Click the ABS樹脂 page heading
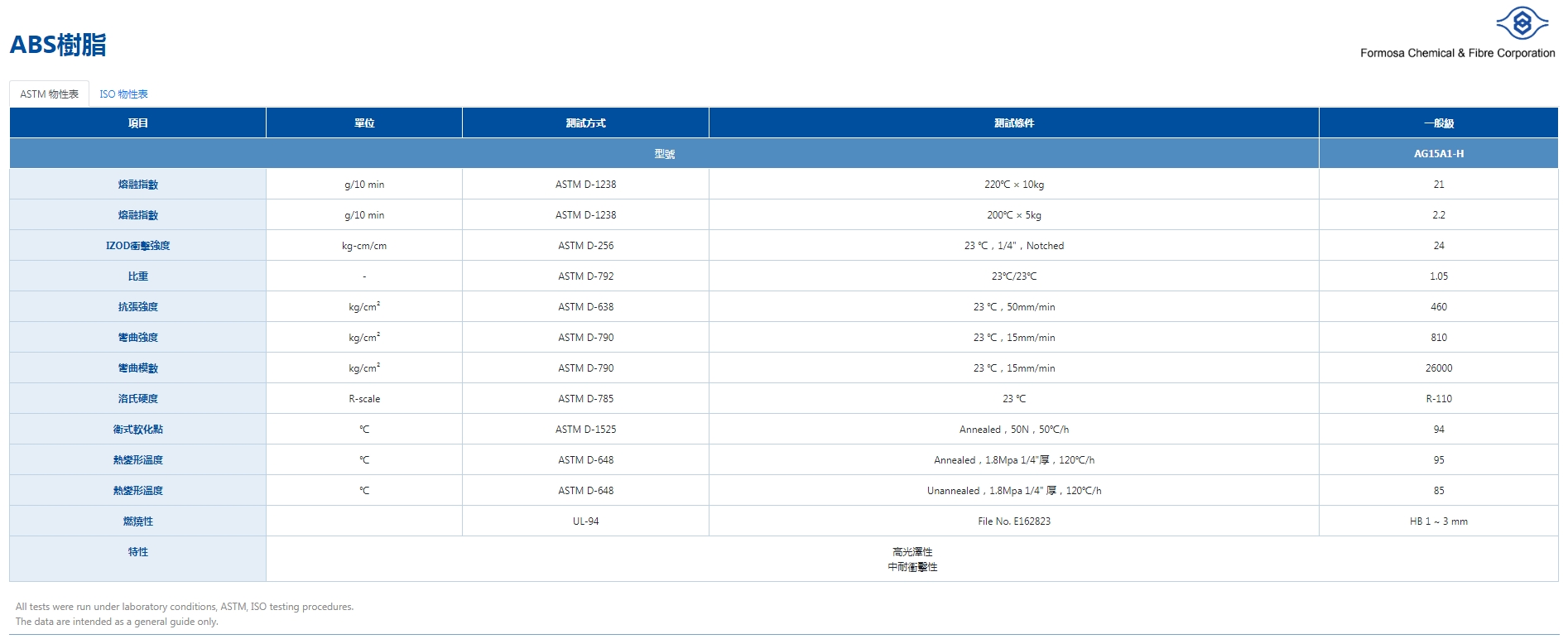The height and width of the screenshot is (639, 1568). coord(58,45)
